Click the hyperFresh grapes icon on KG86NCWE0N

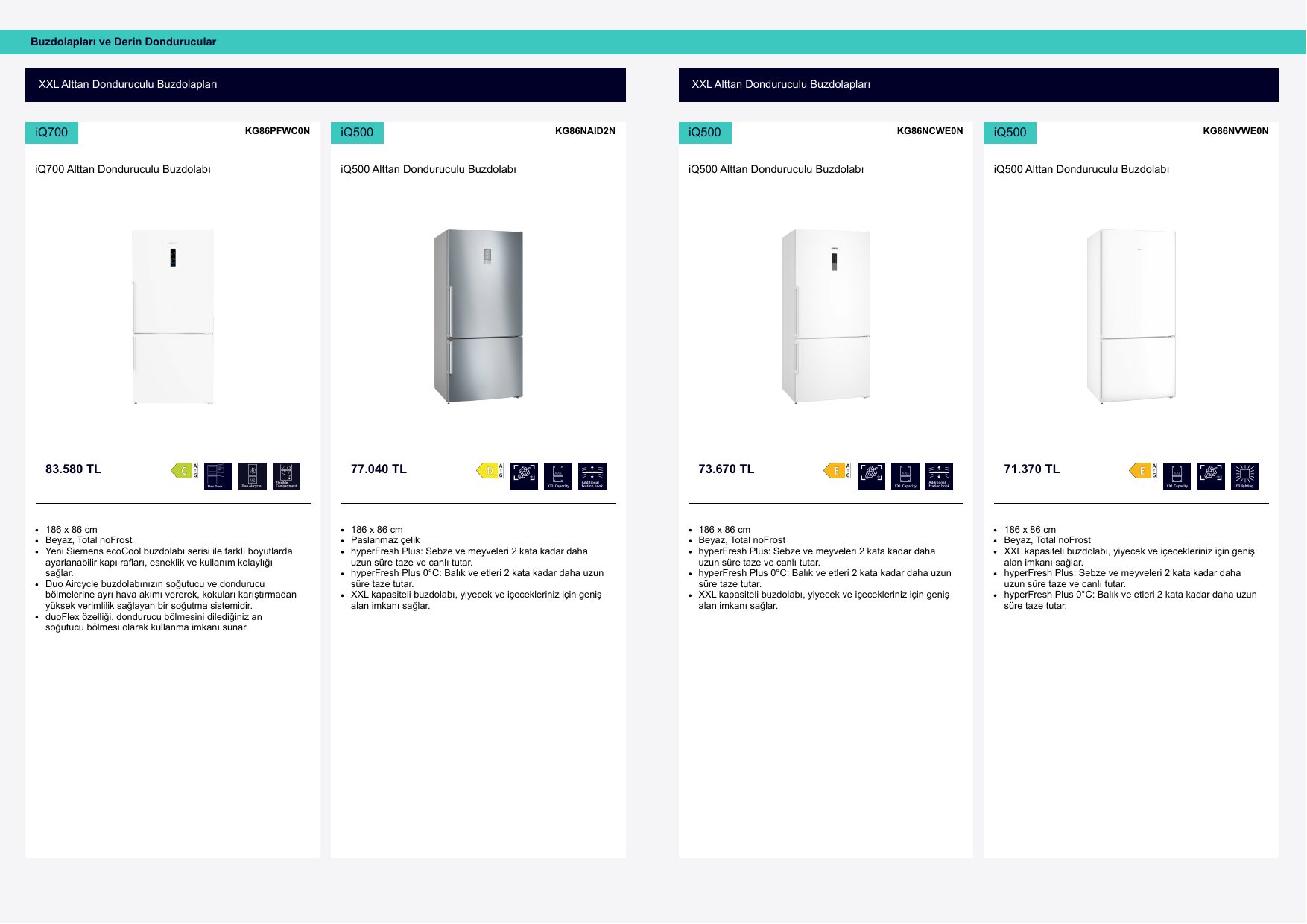point(872,476)
